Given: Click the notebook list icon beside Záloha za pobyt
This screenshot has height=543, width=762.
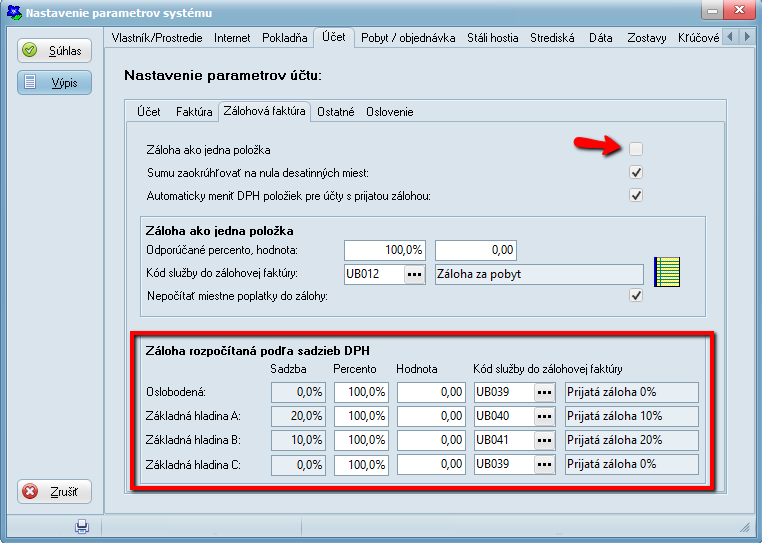Looking at the screenshot, I should click(665, 273).
